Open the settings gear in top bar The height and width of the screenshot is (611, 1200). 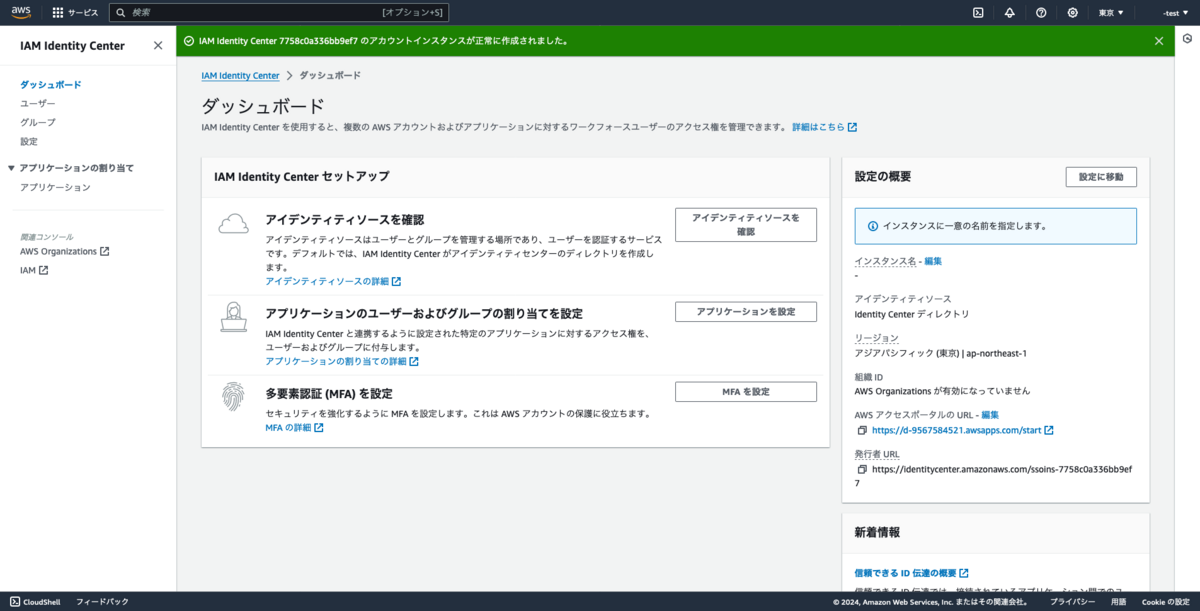[x=1073, y=13]
